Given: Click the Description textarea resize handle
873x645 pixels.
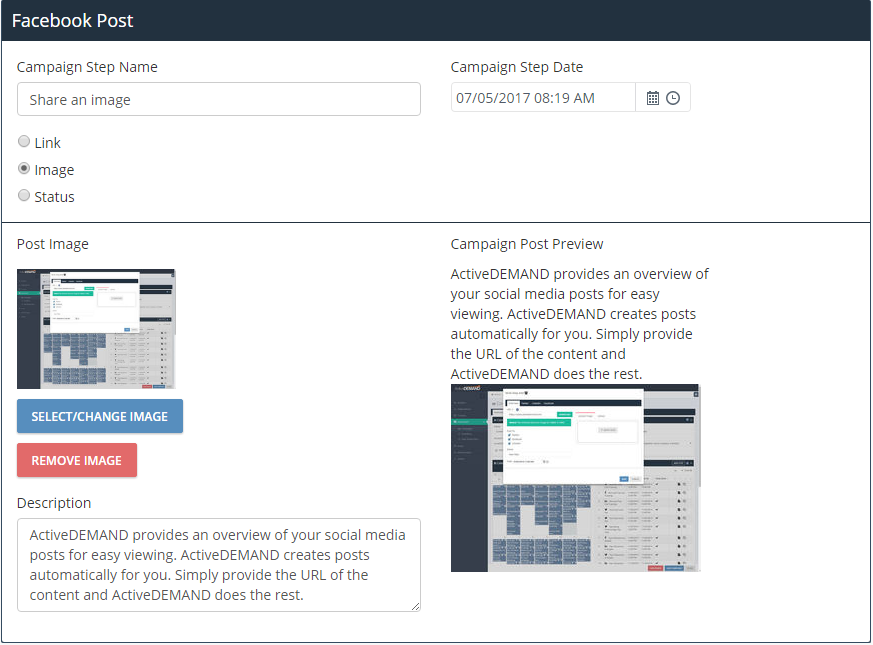Looking at the screenshot, I should pos(415,607).
